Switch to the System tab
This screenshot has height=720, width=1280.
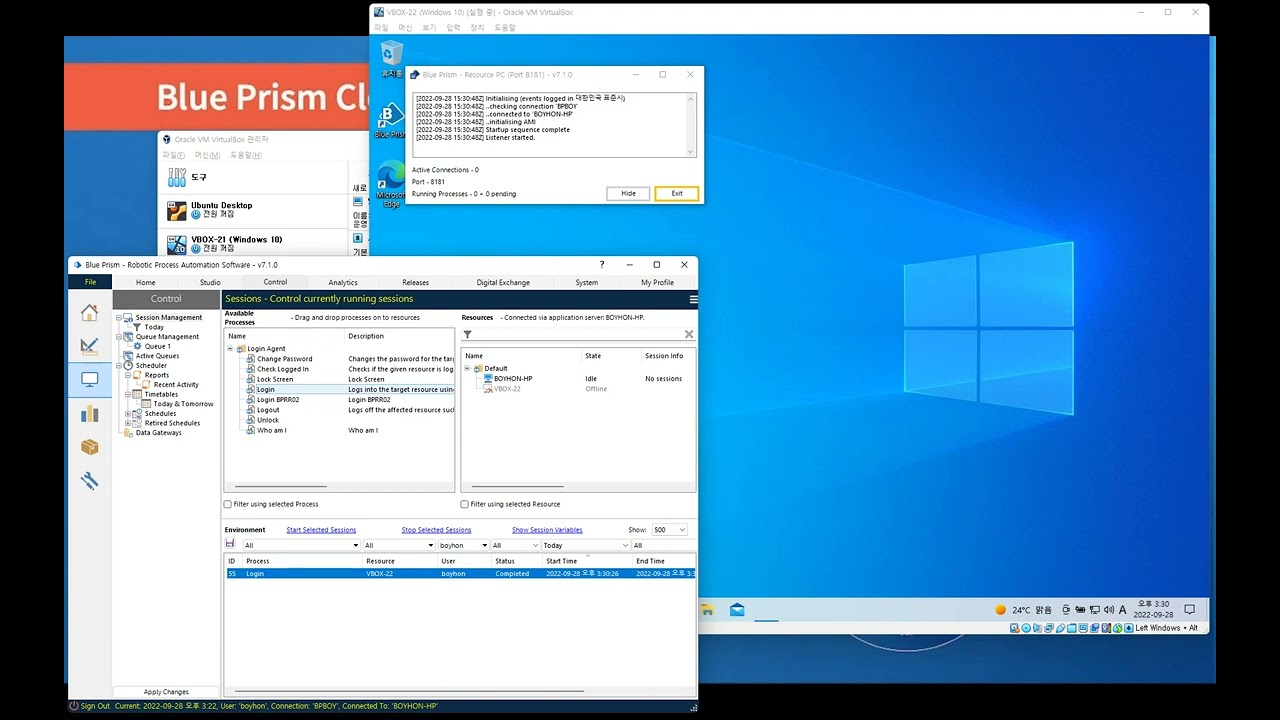(x=587, y=282)
